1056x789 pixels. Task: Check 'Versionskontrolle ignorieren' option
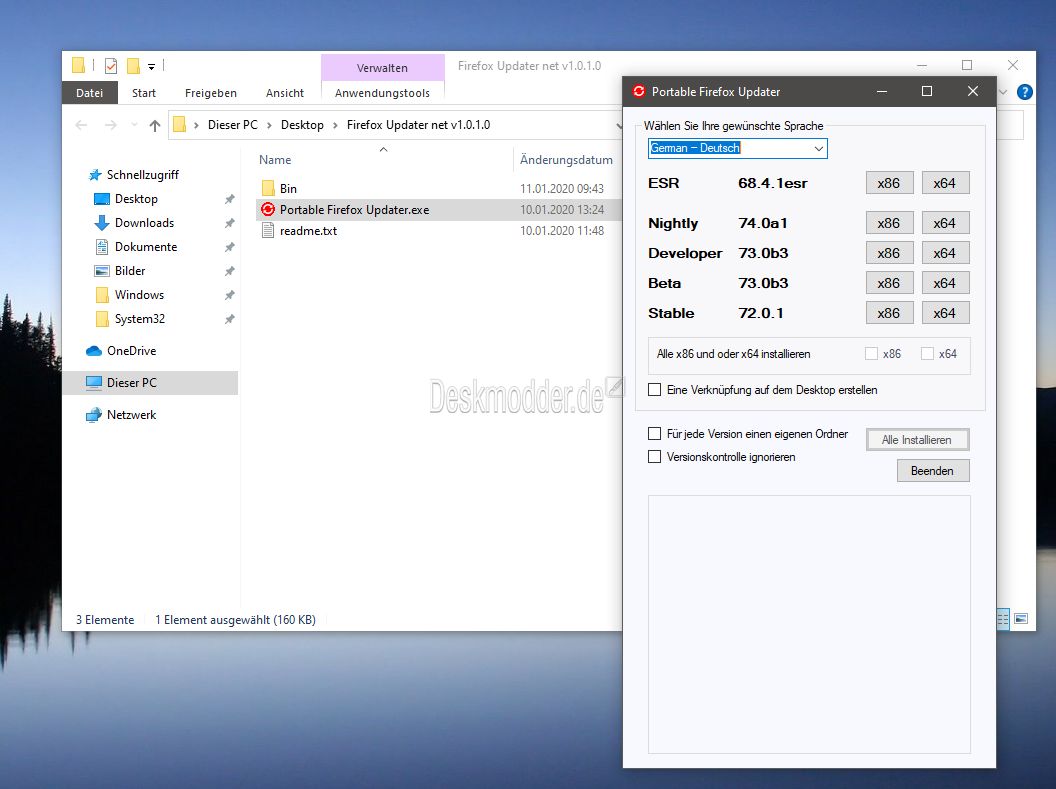pyautogui.click(x=654, y=456)
